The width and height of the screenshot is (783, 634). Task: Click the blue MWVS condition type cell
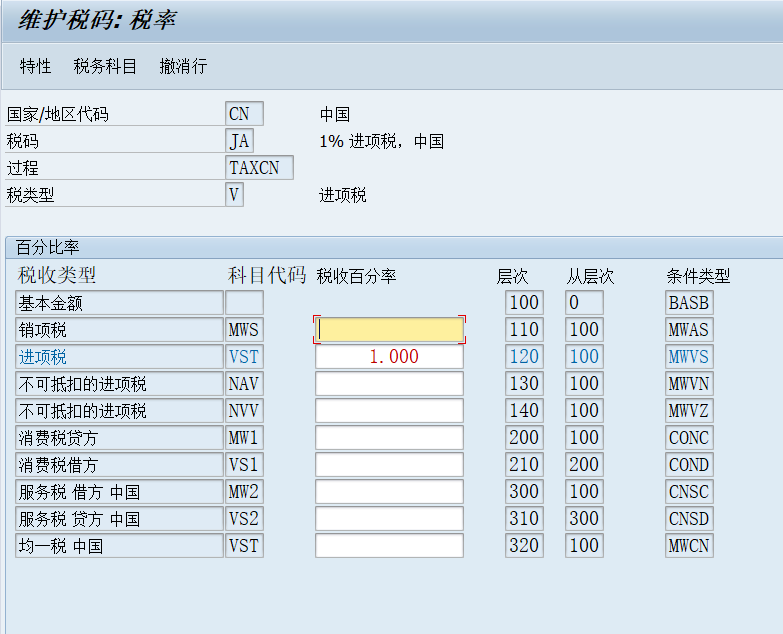[689, 356]
